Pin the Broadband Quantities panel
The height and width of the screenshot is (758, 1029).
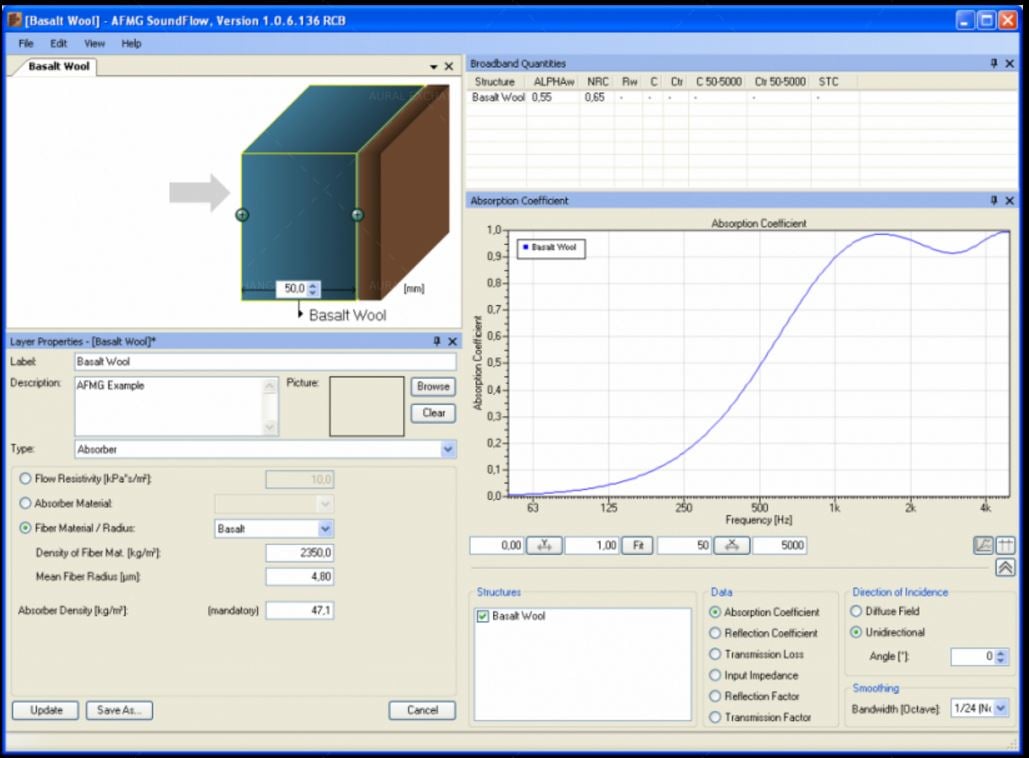[994, 64]
